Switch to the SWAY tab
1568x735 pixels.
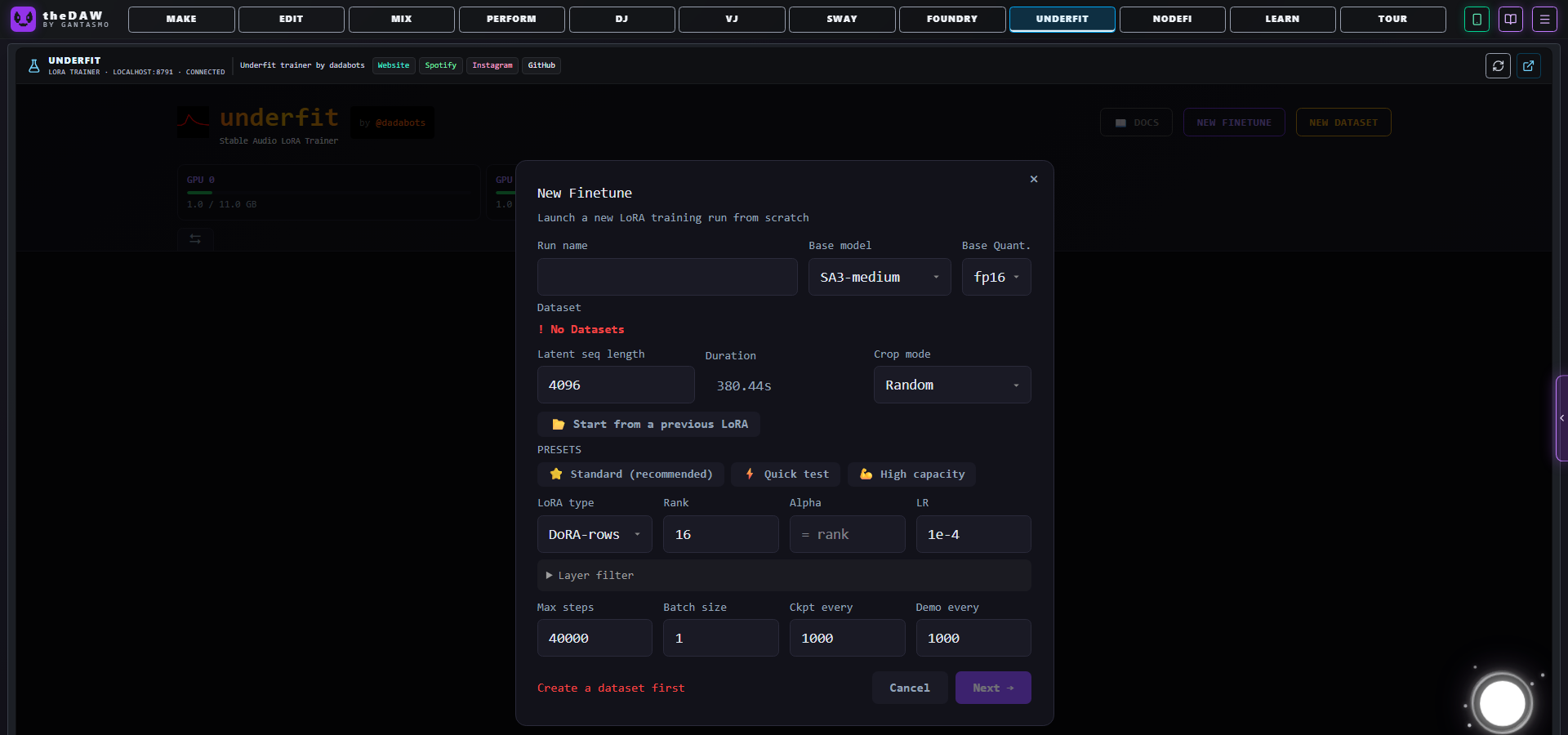point(842,19)
